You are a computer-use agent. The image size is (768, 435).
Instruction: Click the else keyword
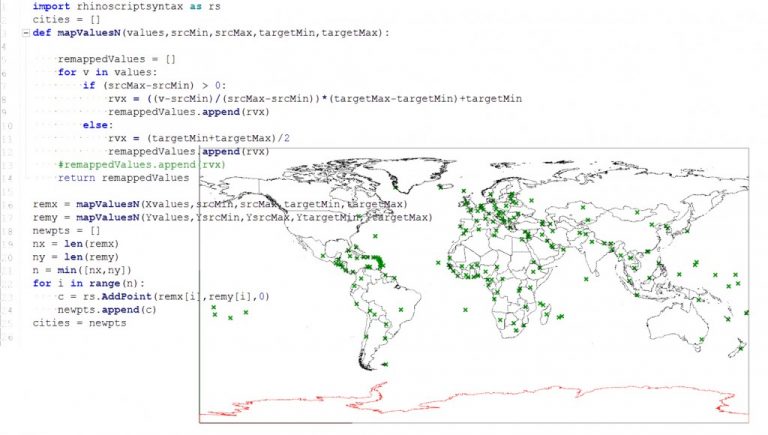click(x=97, y=125)
